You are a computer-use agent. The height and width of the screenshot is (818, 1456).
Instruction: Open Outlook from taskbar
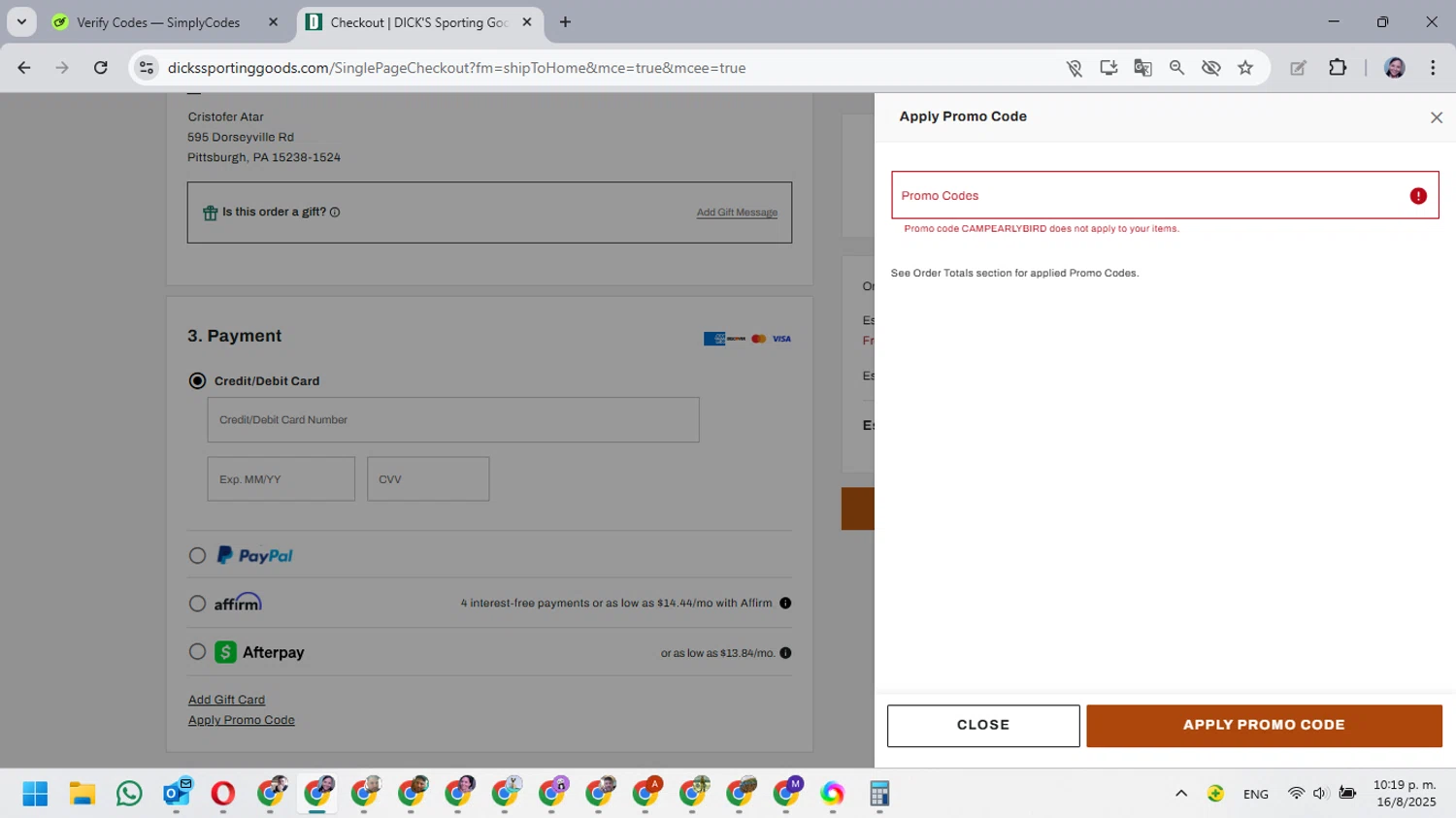pos(176,794)
